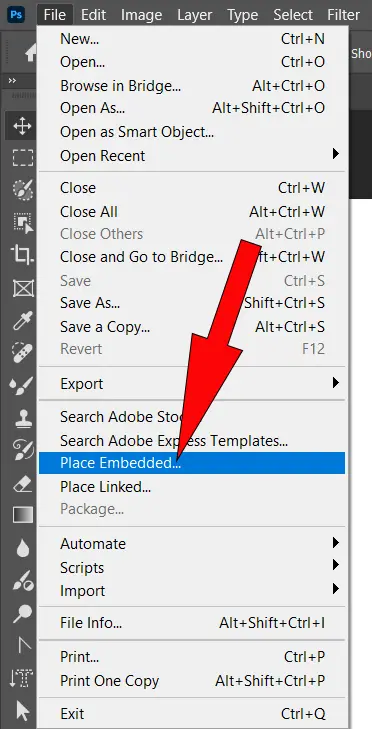This screenshot has width=372, height=729.
Task: Select the Rectangular Marquee tool
Action: click(22, 158)
